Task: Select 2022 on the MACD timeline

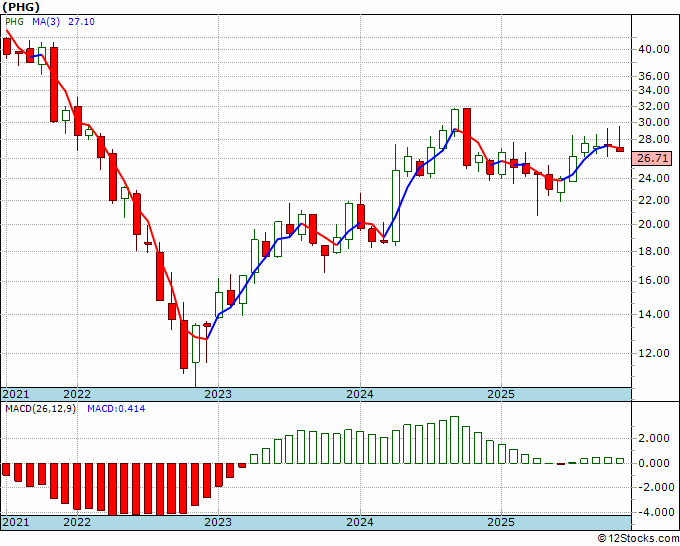Action: tap(77, 522)
